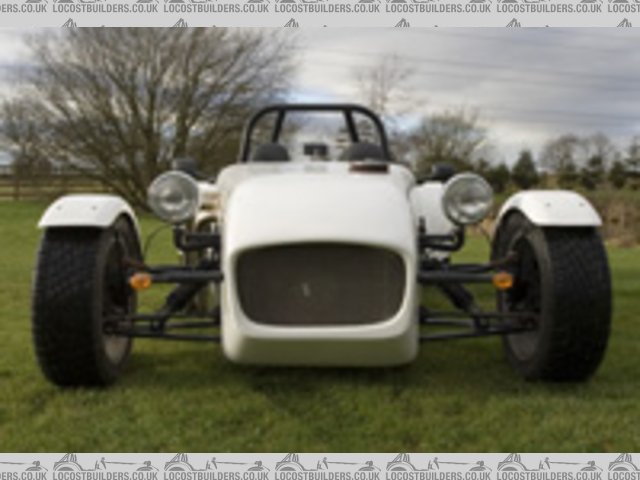Click LOCOSTBUILDERS.CO.UK text in top banner
This screenshot has height=480, width=640.
click(327, 7)
